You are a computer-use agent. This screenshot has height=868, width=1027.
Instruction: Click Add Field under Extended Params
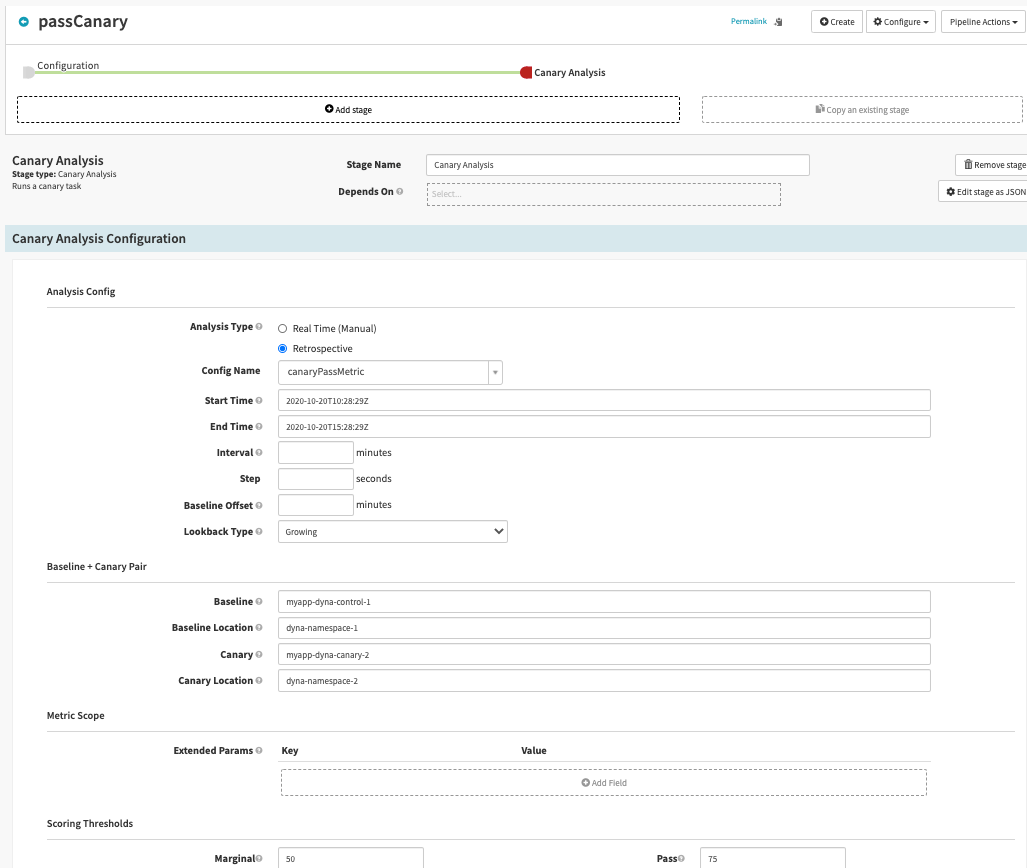(x=603, y=782)
